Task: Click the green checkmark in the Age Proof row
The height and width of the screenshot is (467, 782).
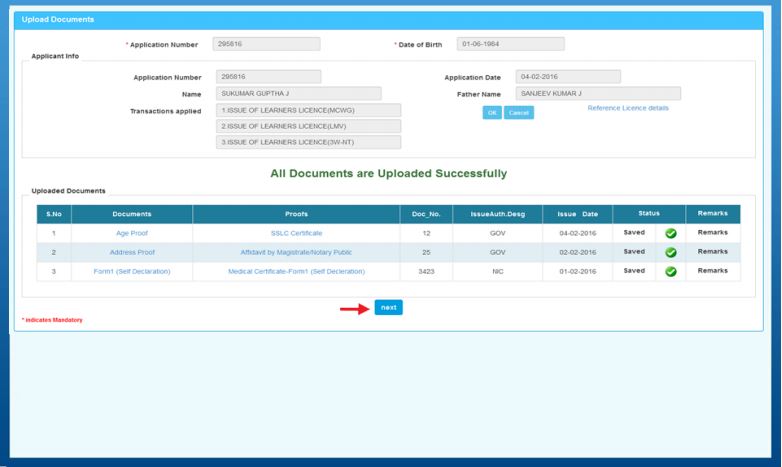Action: click(x=671, y=233)
